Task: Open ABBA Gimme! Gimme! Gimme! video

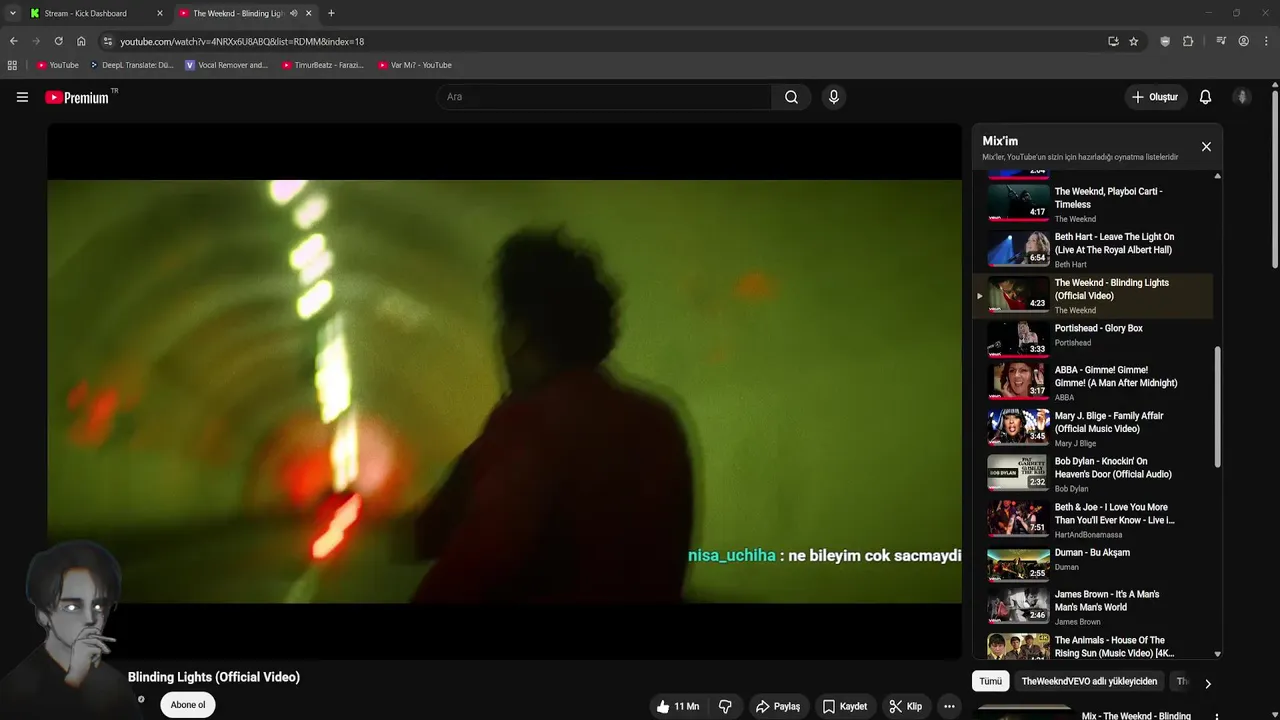Action: click(1094, 382)
